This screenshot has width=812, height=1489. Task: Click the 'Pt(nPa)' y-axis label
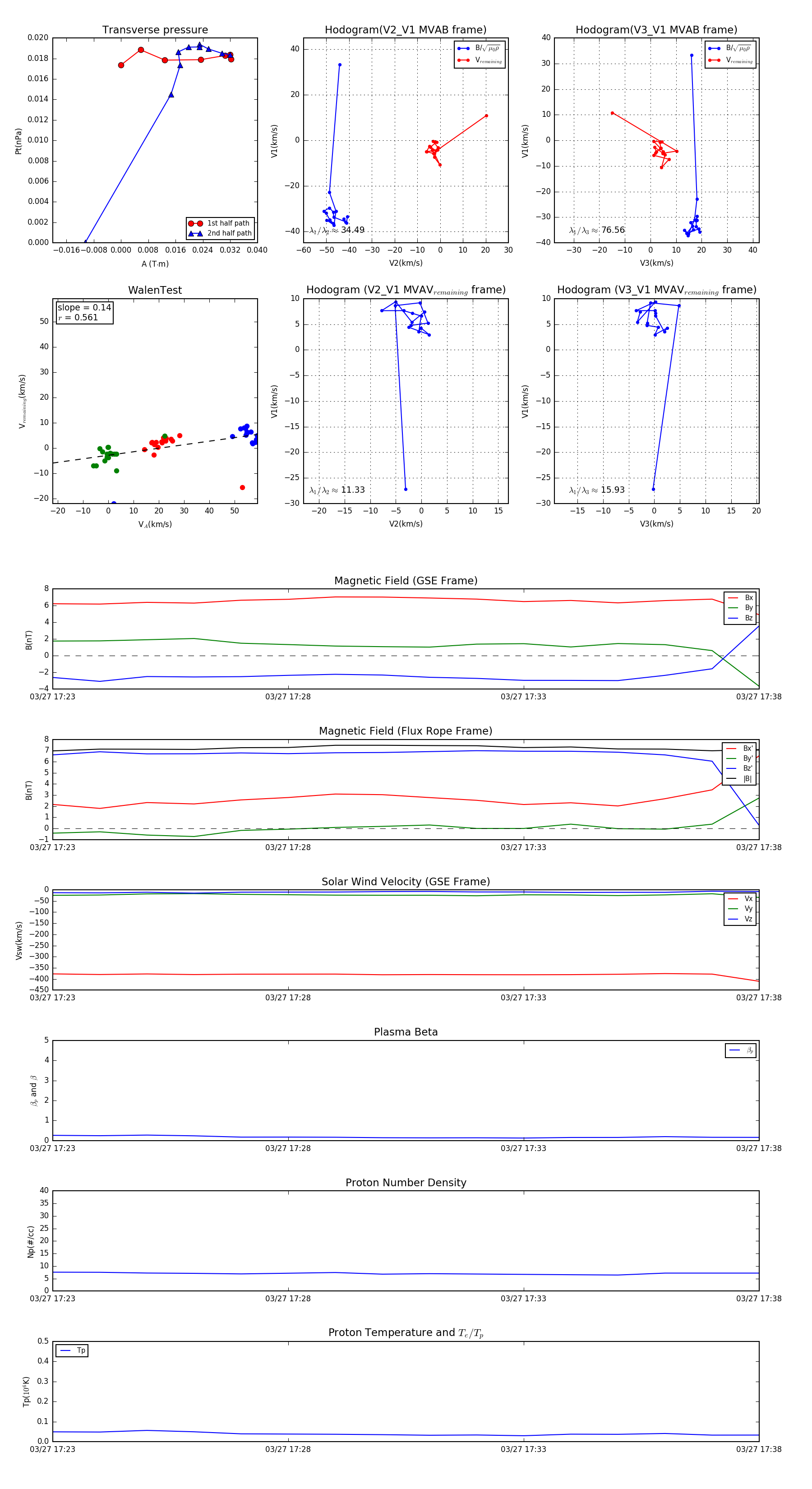tap(18, 141)
